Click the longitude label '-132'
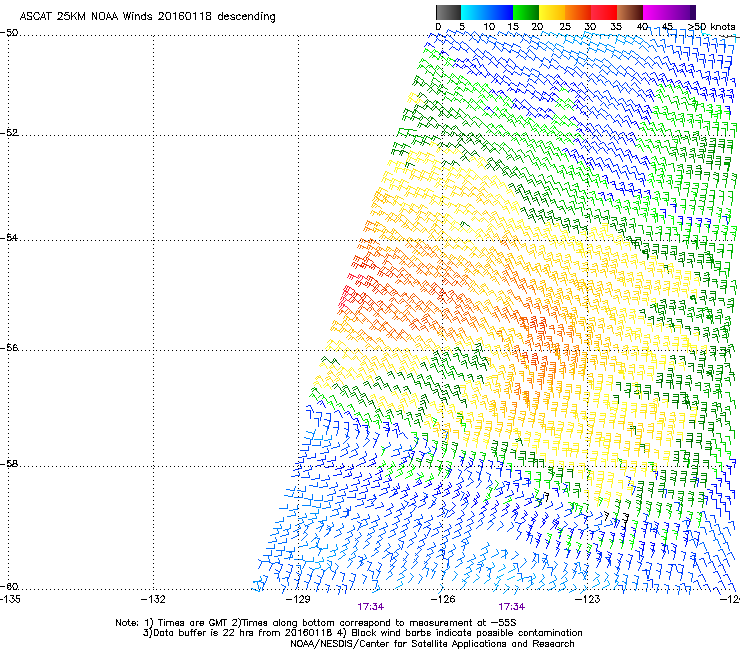 (x=153, y=599)
